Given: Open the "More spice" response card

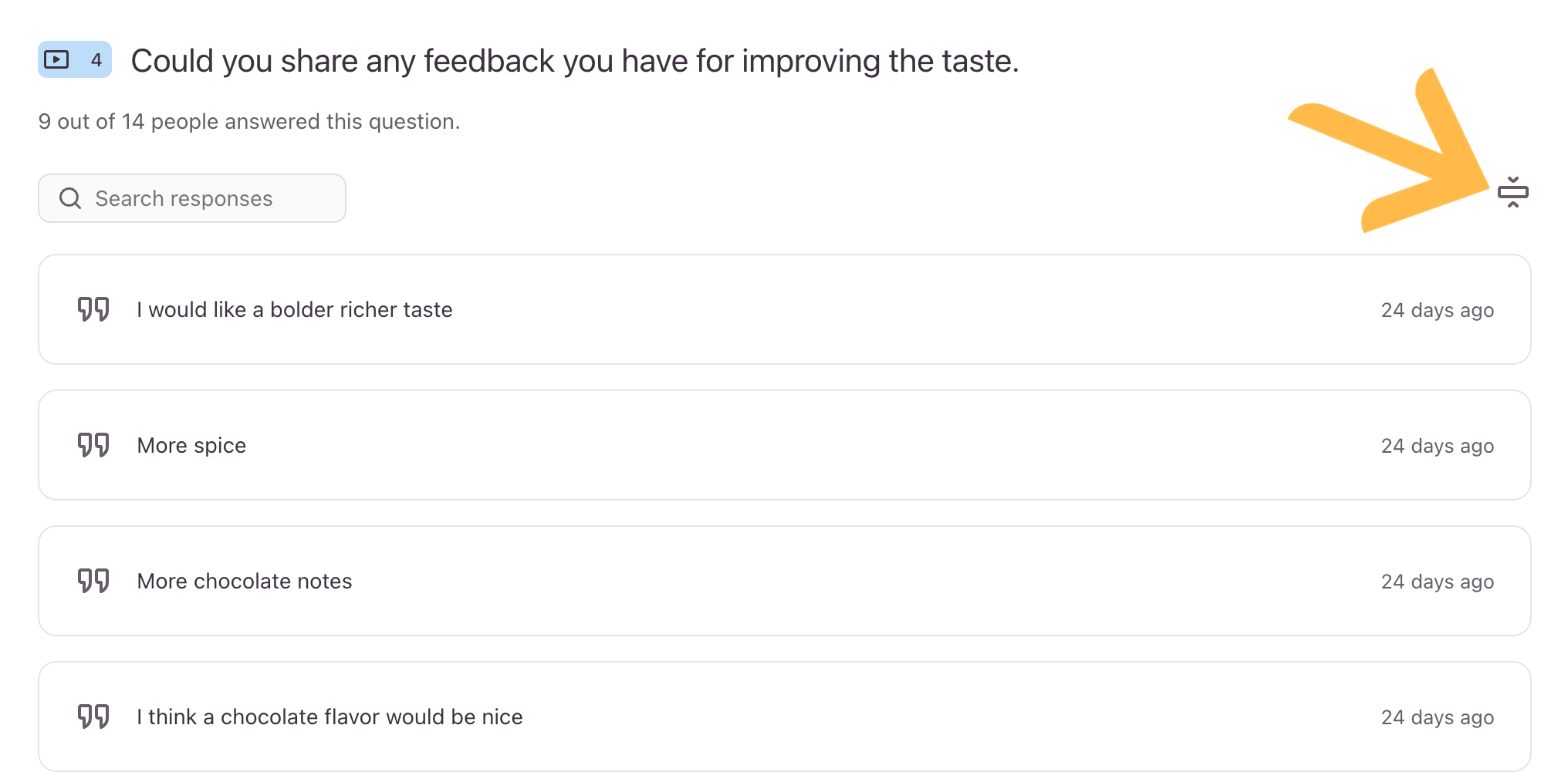Looking at the screenshot, I should 191,446.
